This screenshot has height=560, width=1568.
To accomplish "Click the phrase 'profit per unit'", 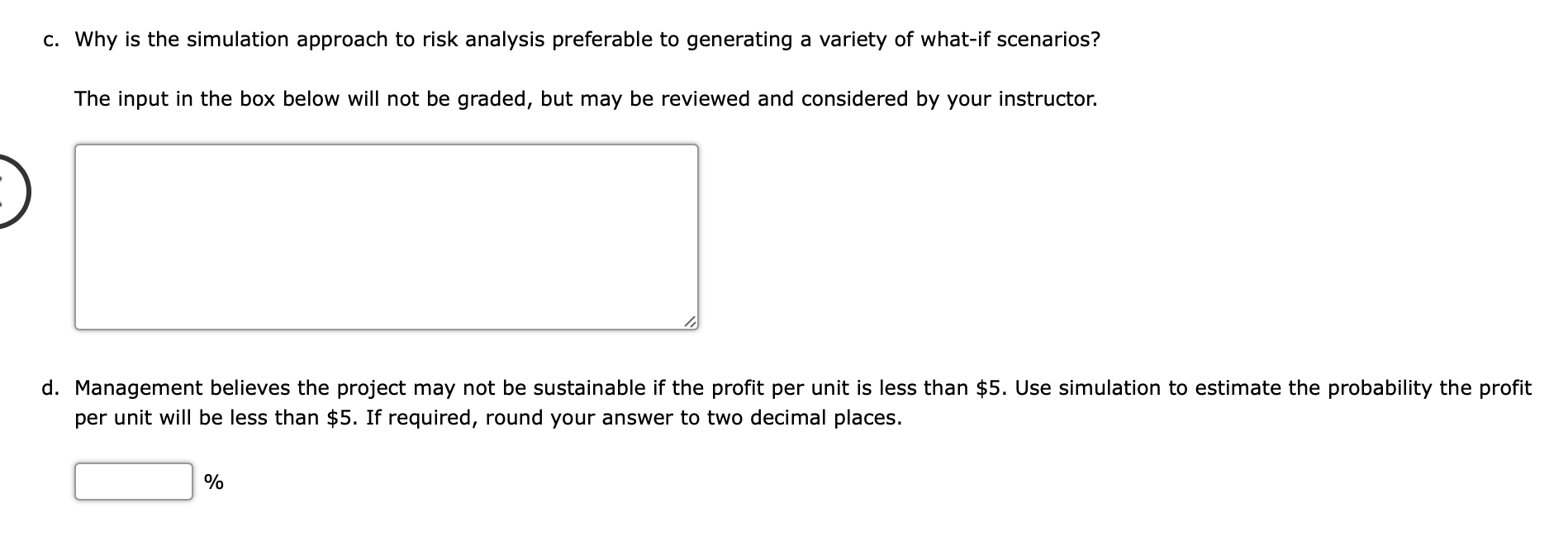I will (x=785, y=386).
